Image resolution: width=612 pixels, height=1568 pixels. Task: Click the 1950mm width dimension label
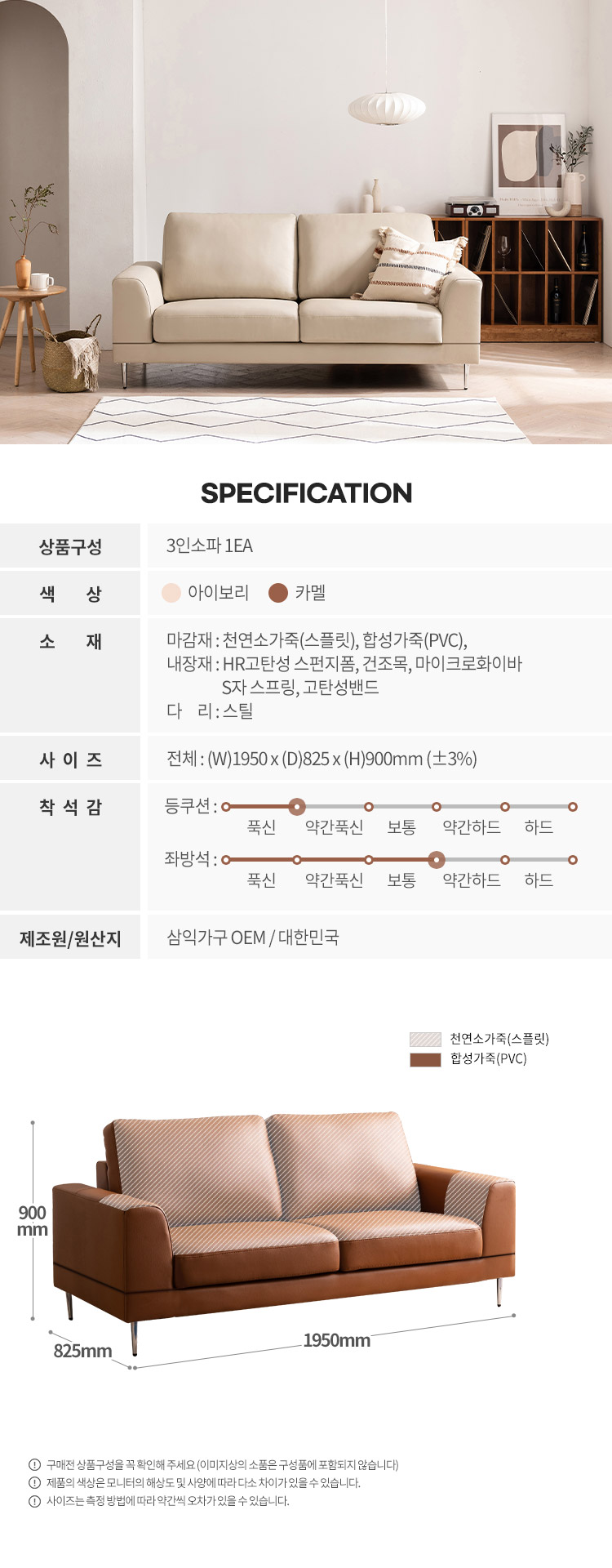(336, 1340)
